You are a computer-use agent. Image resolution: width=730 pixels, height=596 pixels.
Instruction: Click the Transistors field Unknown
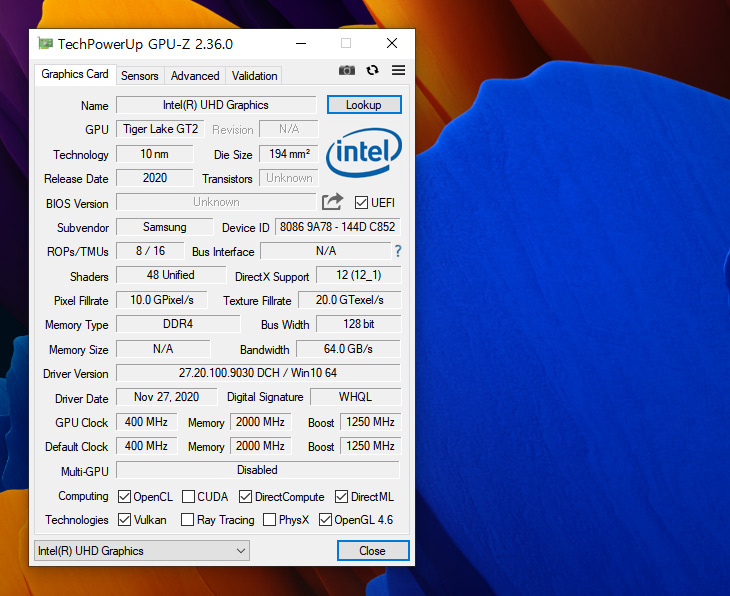(x=289, y=178)
